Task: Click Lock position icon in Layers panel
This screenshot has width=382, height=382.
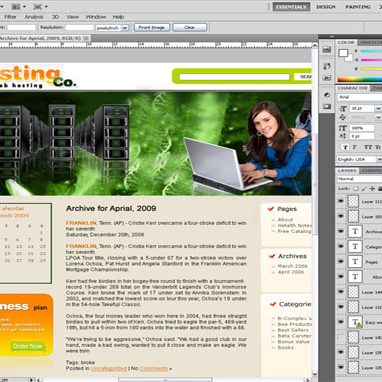Action: 372,189
